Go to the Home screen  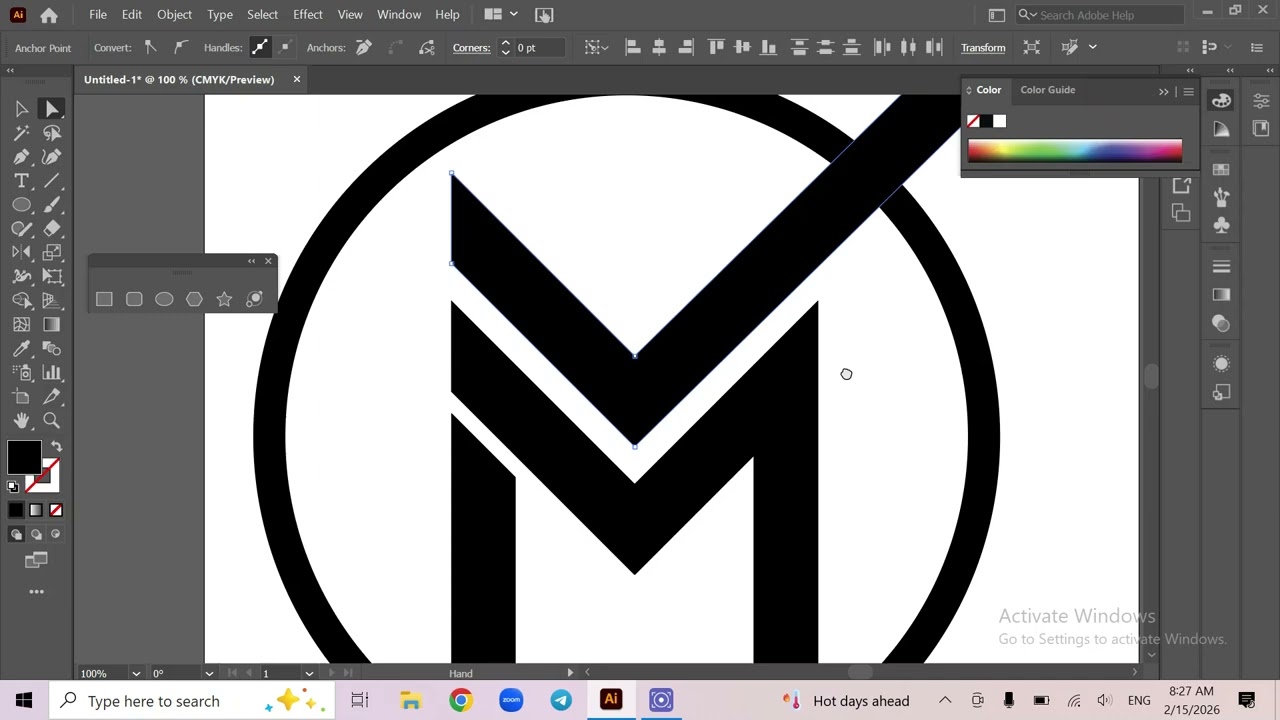[x=49, y=14]
